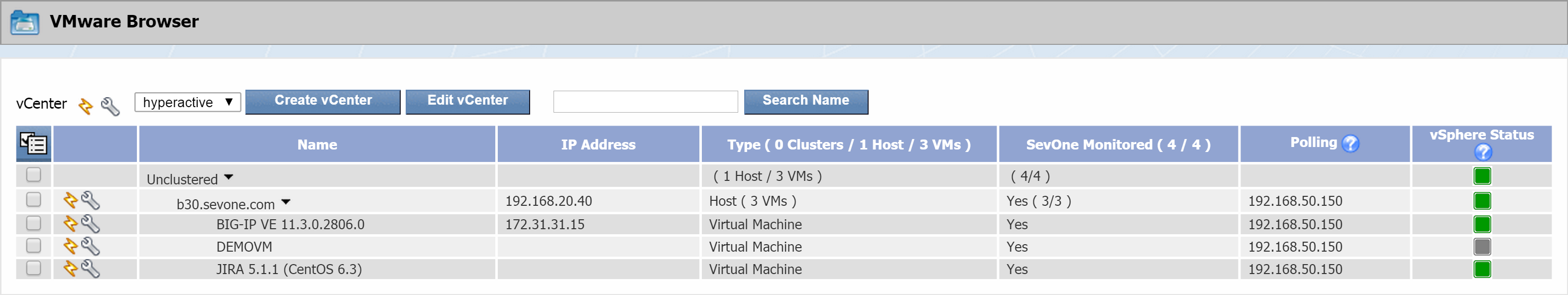Click Virtual Machine type for JIRA 5.1.1
The image size is (1568, 295).
[x=756, y=270]
